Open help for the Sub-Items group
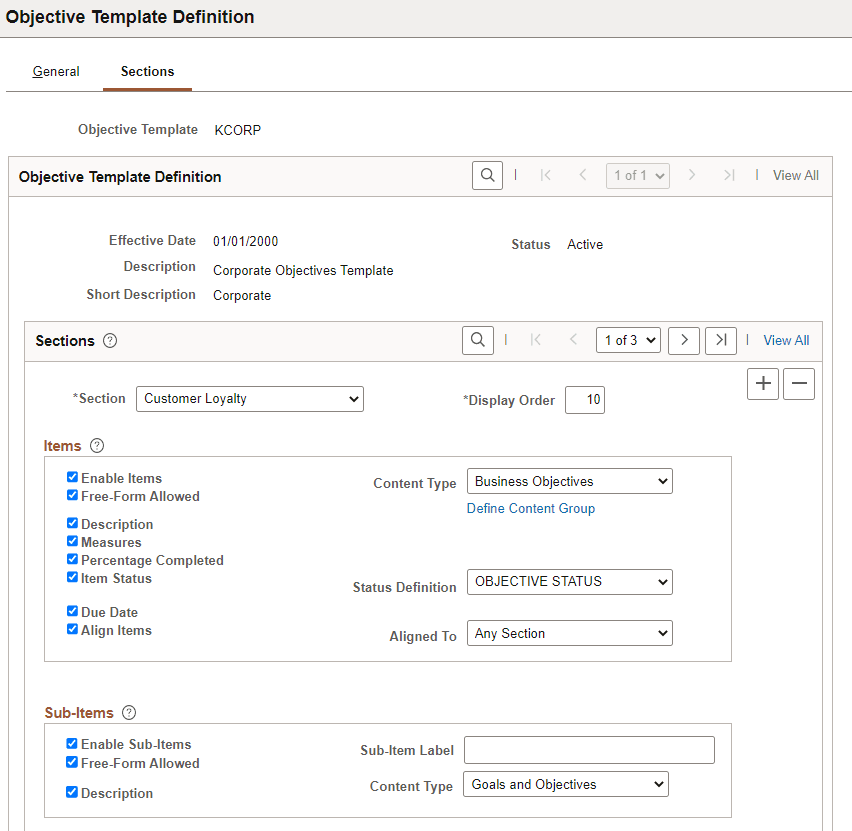This screenshot has height=831, width=852. (x=128, y=712)
